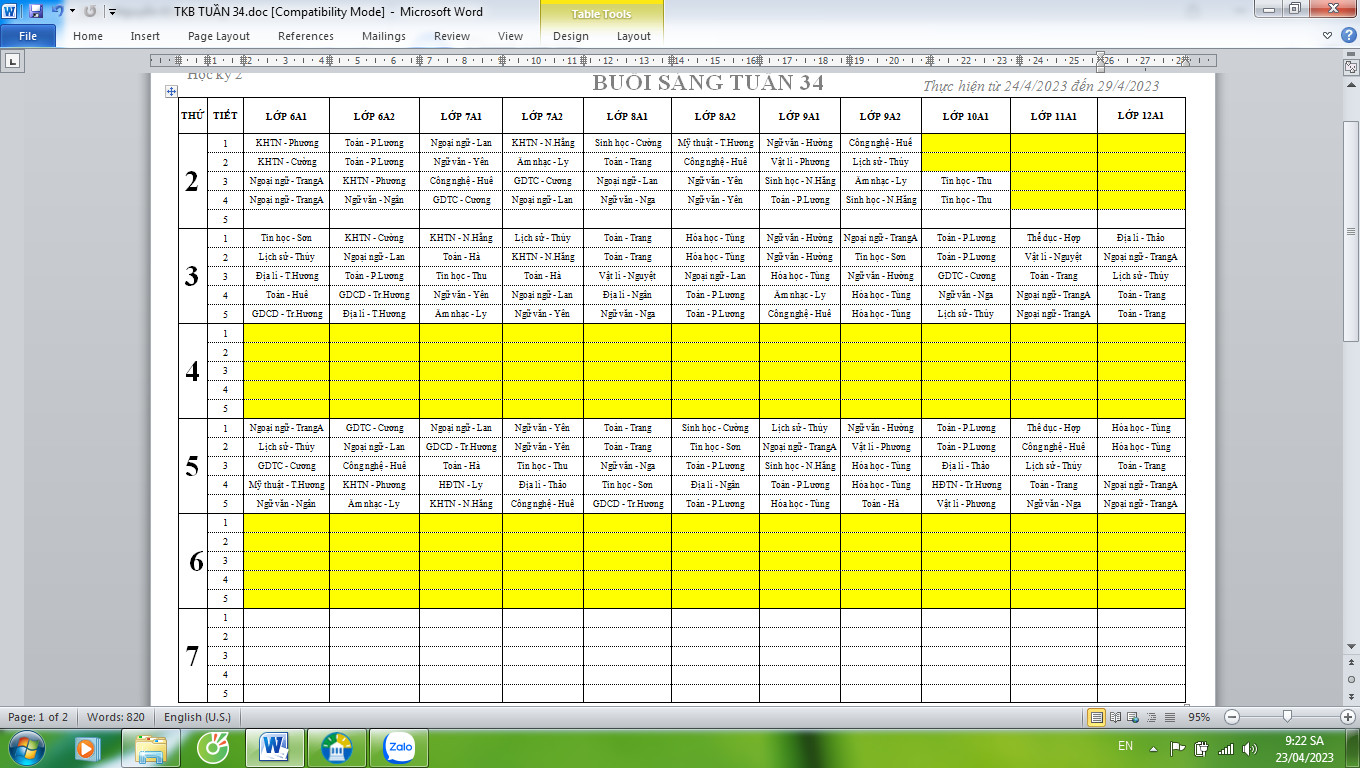Viewport: 1360px width, 768px height.
Task: Open Zalo from the taskbar
Action: click(399, 747)
